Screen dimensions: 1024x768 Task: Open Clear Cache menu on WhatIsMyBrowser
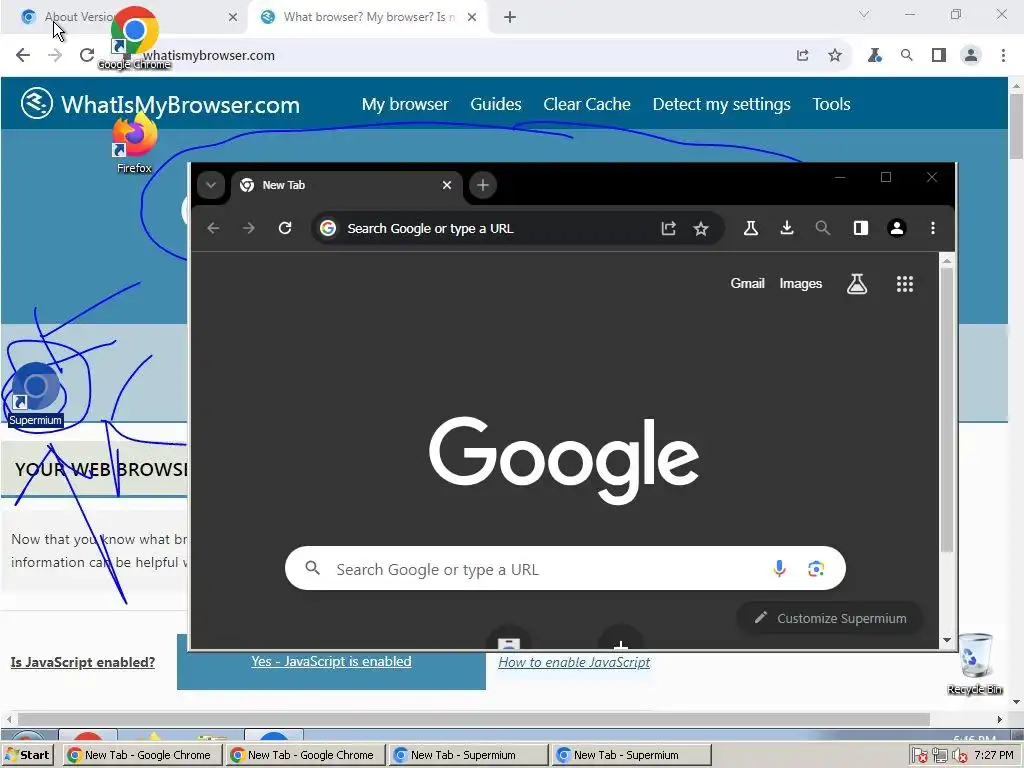click(x=586, y=104)
